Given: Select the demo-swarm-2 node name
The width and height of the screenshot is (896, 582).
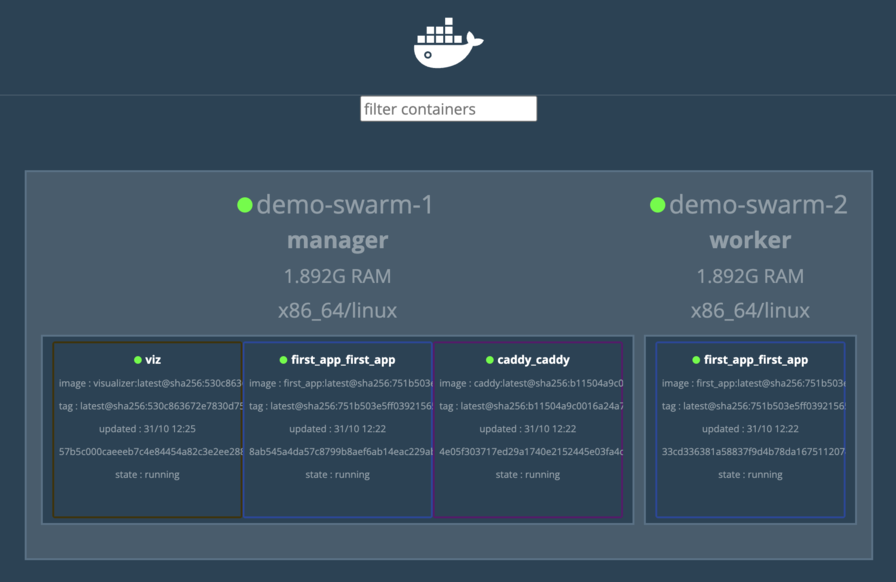Looking at the screenshot, I should click(758, 205).
